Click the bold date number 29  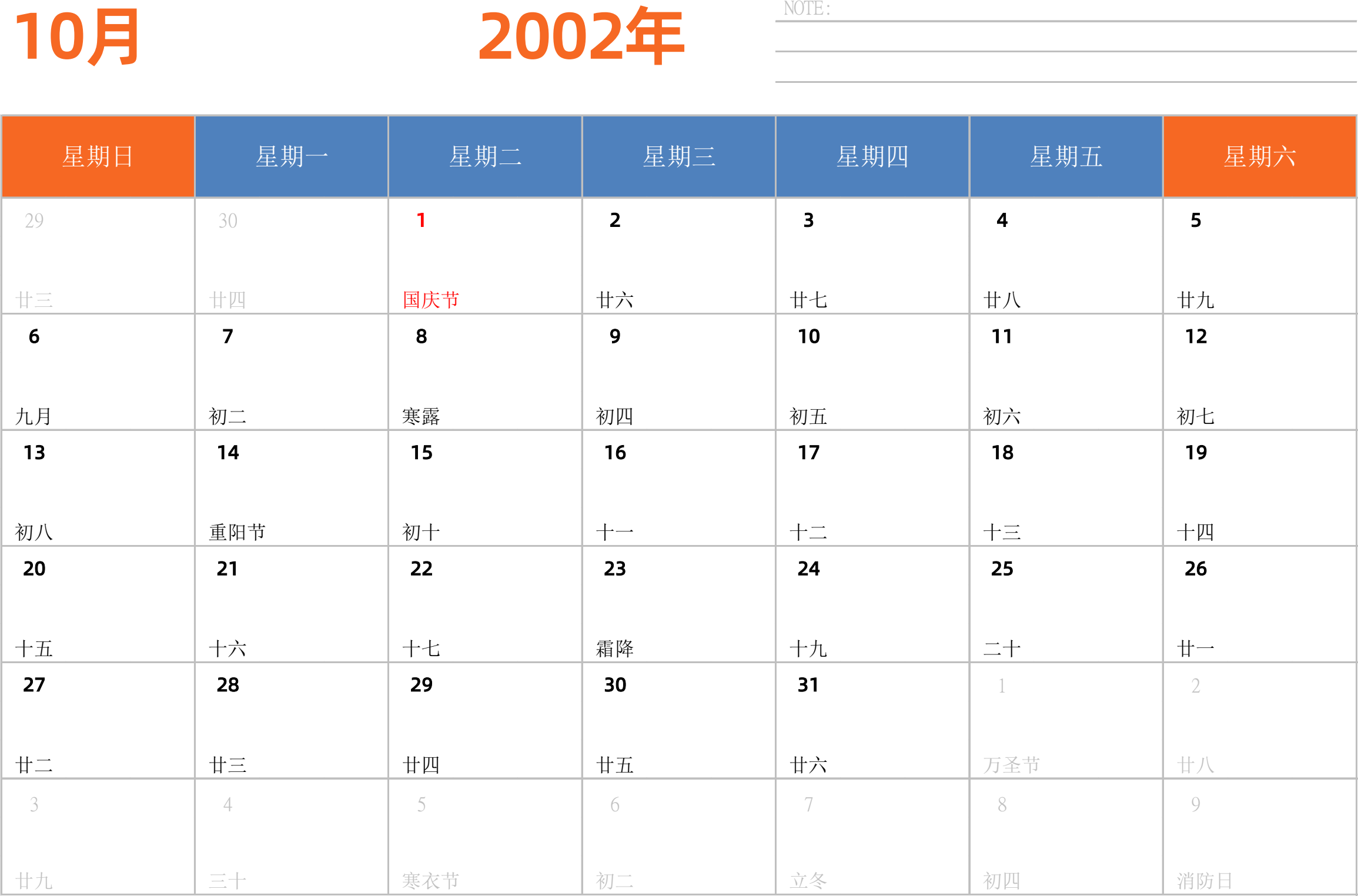click(422, 685)
